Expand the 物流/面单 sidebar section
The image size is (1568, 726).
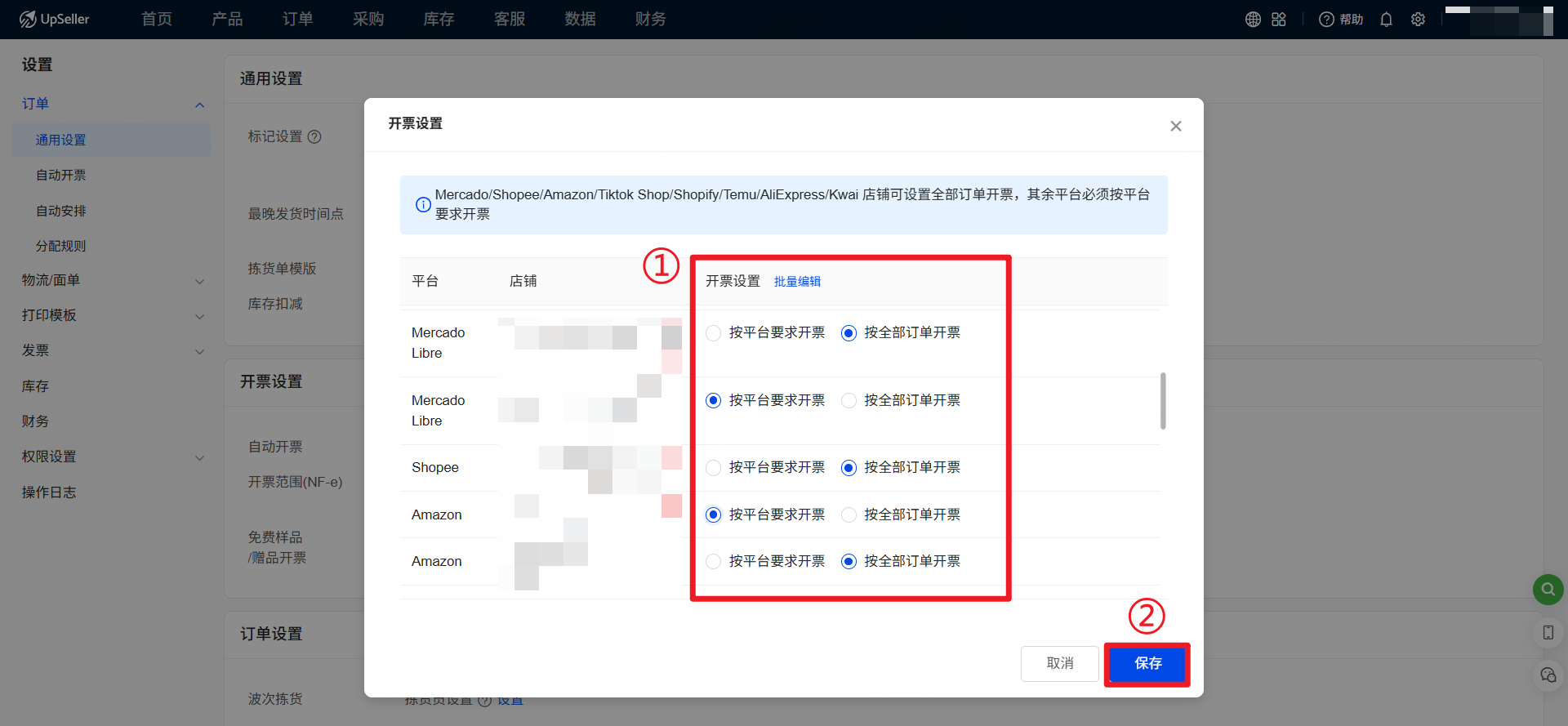[199, 281]
